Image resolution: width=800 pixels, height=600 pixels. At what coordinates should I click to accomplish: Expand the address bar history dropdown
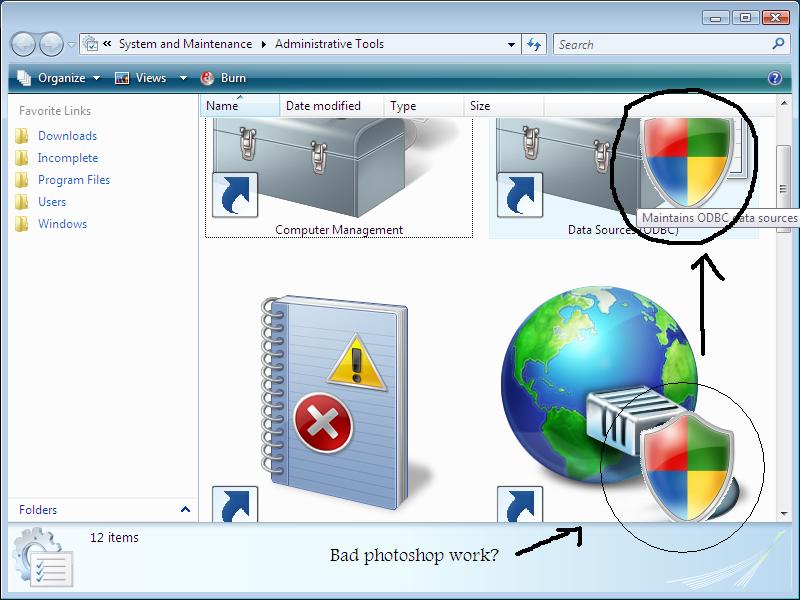pos(511,45)
